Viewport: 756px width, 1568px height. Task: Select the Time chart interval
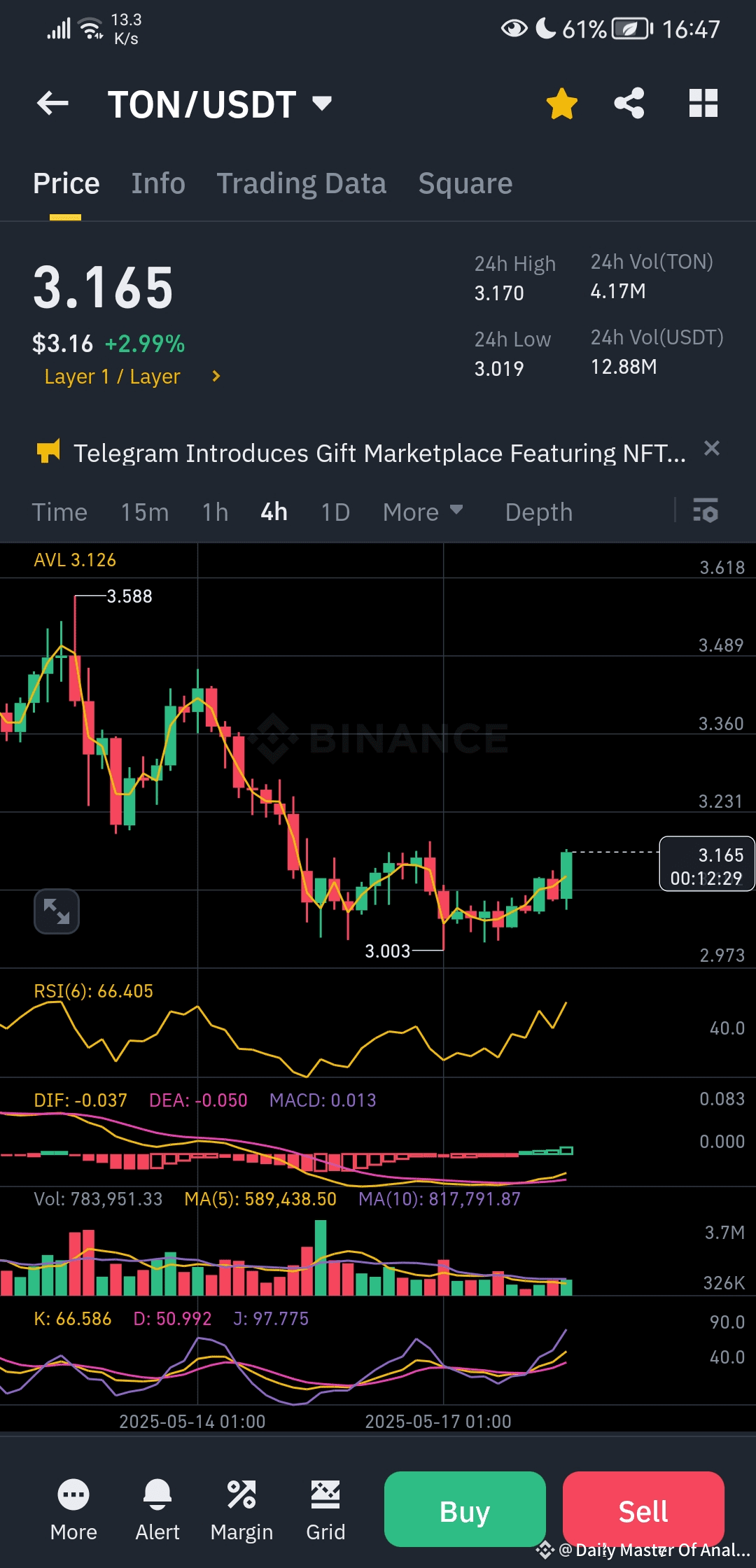(59, 512)
